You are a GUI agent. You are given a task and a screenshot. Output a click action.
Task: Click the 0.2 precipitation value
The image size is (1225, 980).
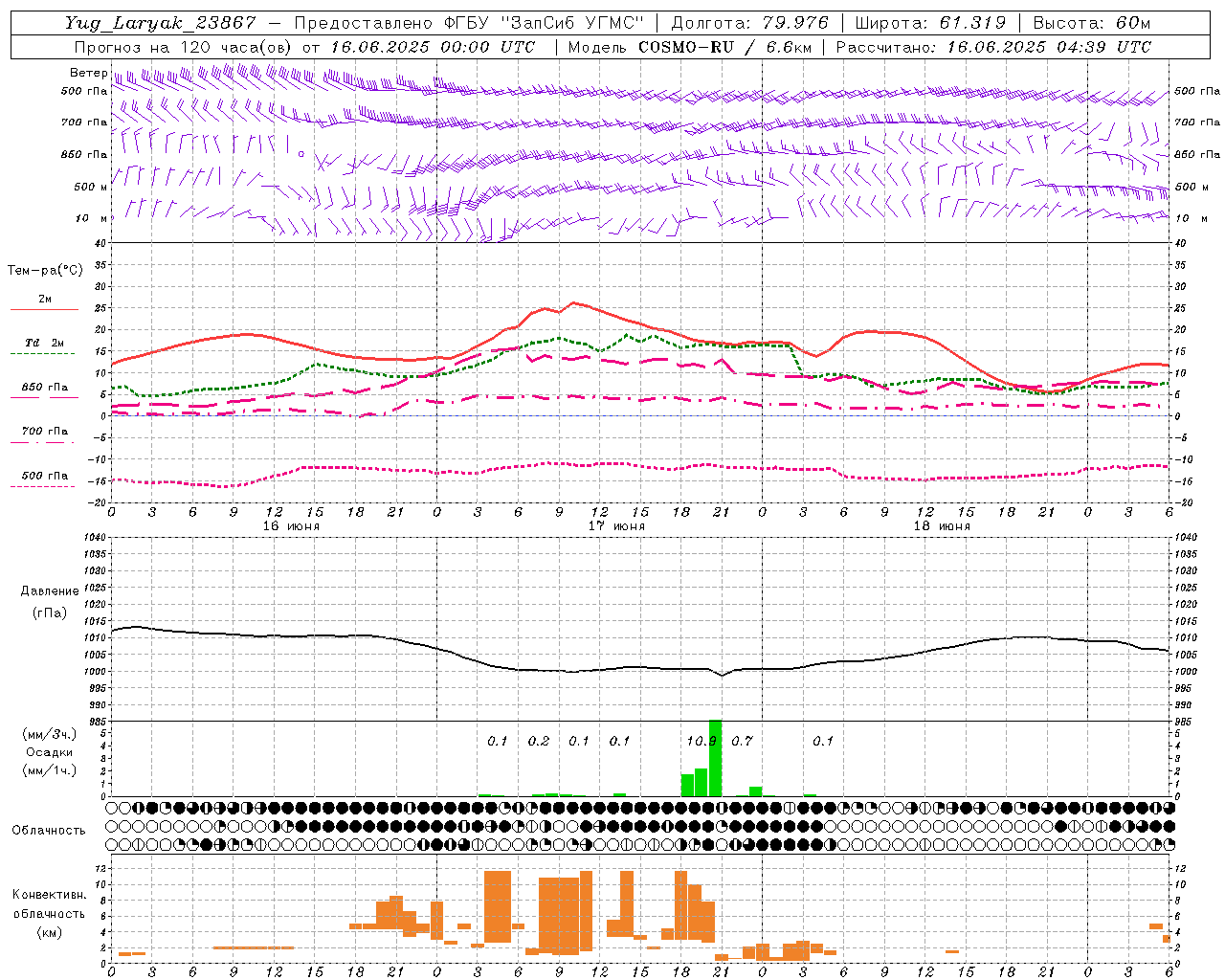pyautogui.click(x=539, y=741)
